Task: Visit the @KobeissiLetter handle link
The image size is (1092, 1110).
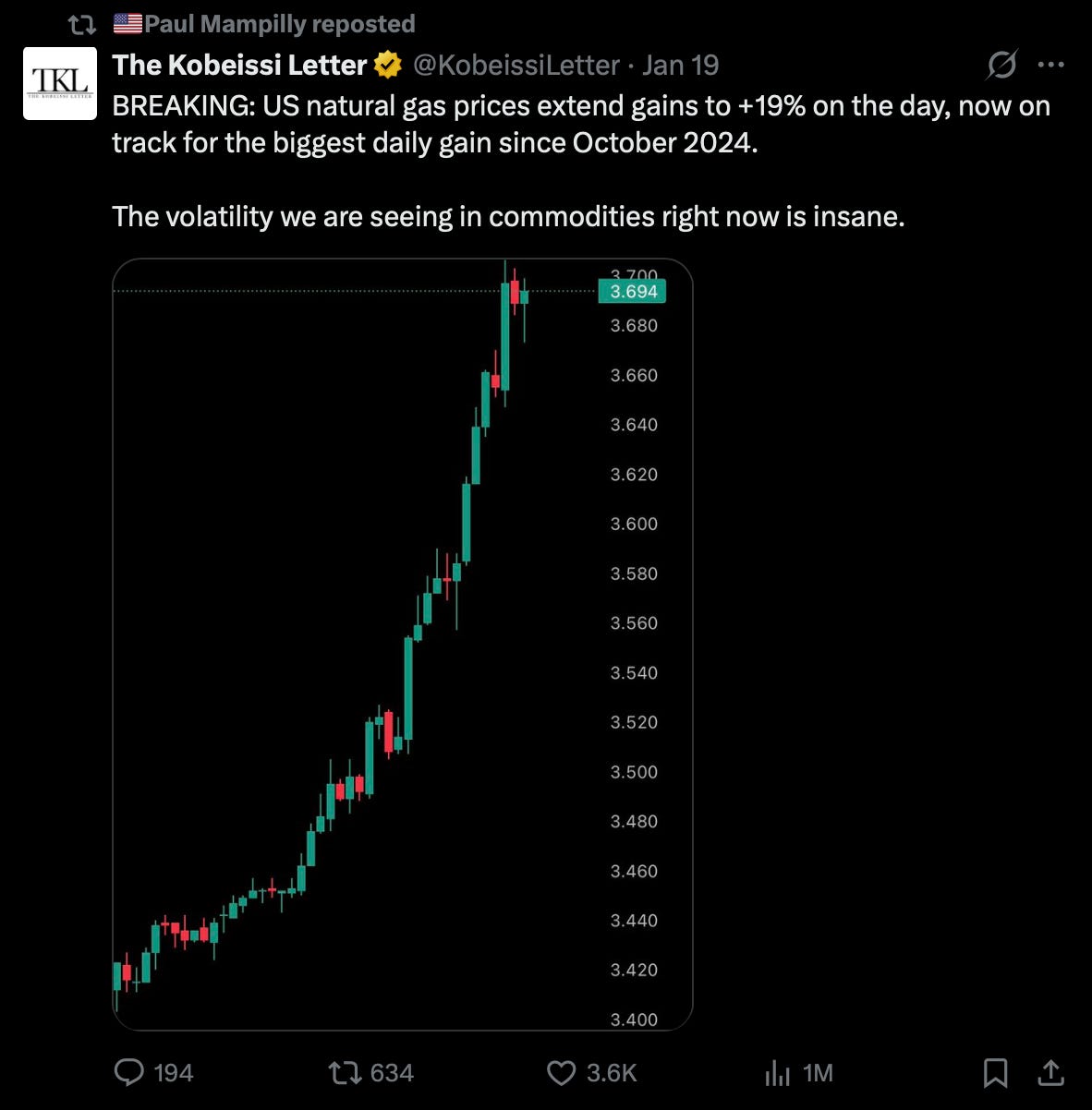Action: (517, 65)
